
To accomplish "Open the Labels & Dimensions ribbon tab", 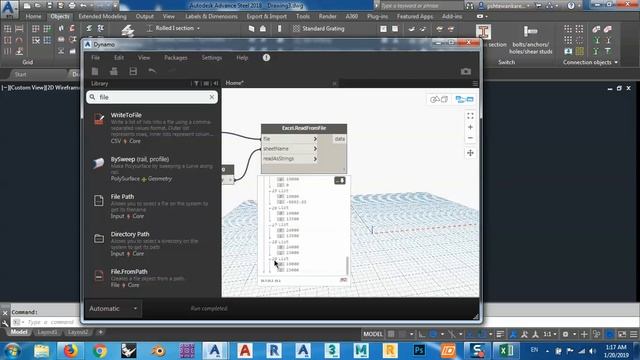I will pyautogui.click(x=211, y=16).
